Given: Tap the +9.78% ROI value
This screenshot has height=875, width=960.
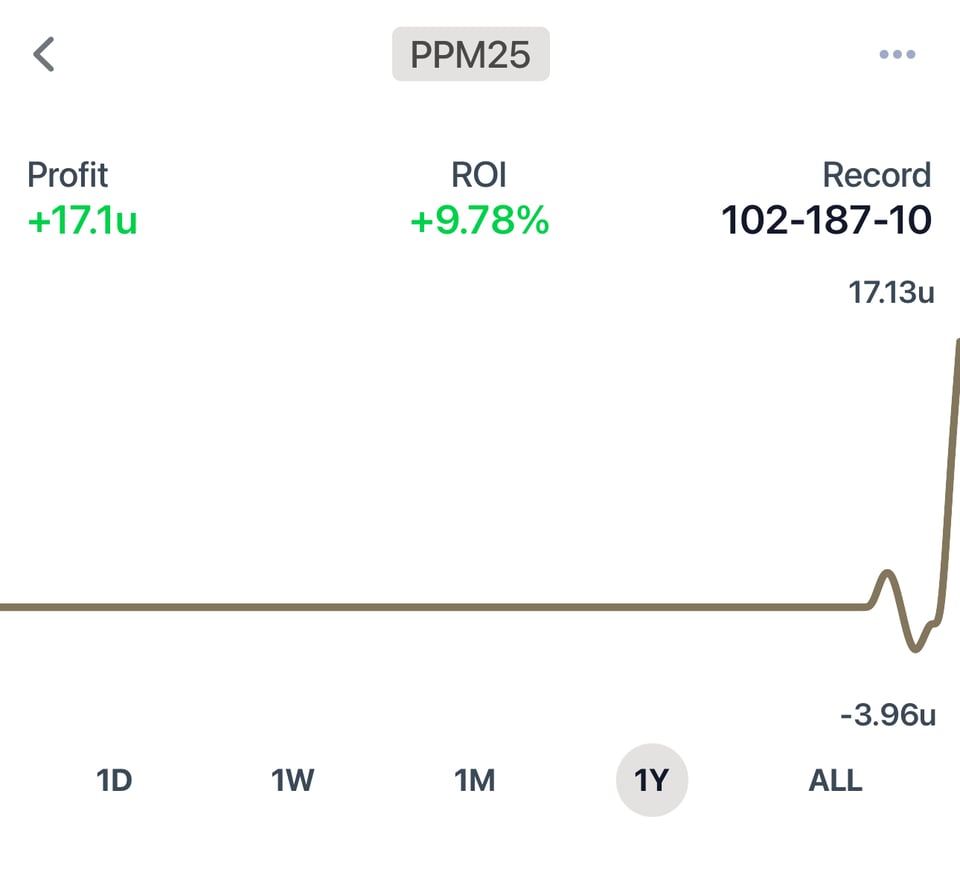Looking at the screenshot, I should click(479, 220).
